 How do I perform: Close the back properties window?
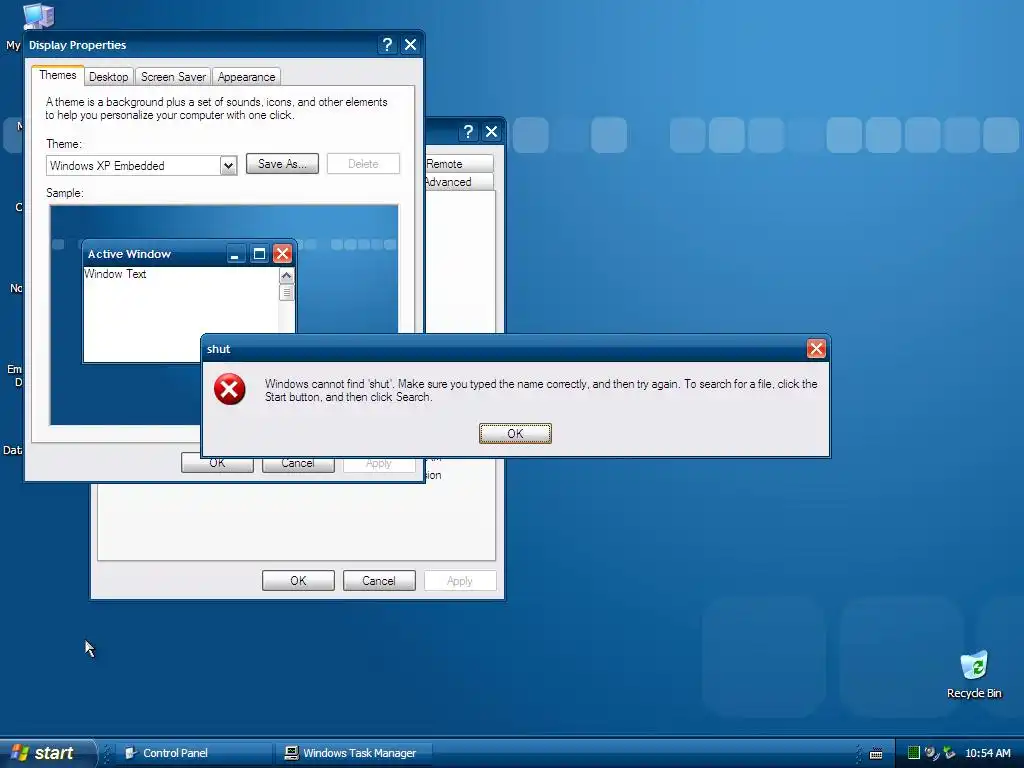click(x=491, y=132)
